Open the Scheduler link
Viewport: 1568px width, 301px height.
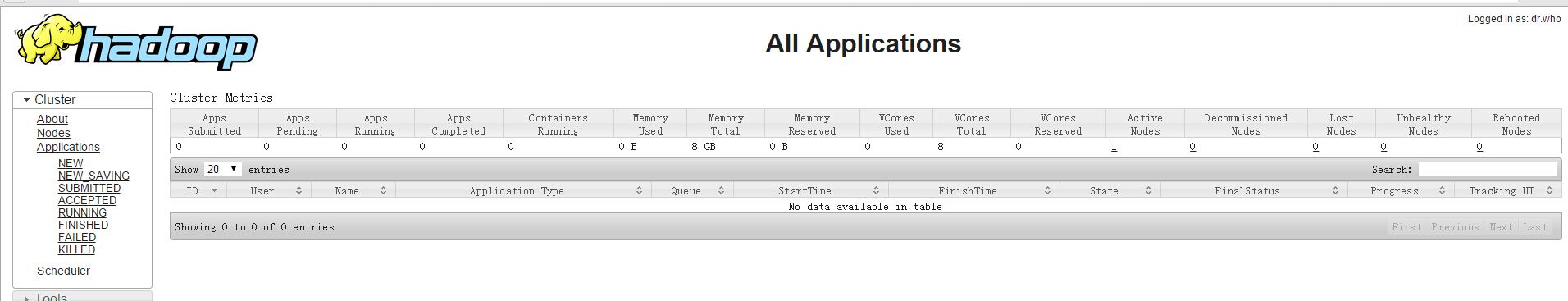[63, 271]
